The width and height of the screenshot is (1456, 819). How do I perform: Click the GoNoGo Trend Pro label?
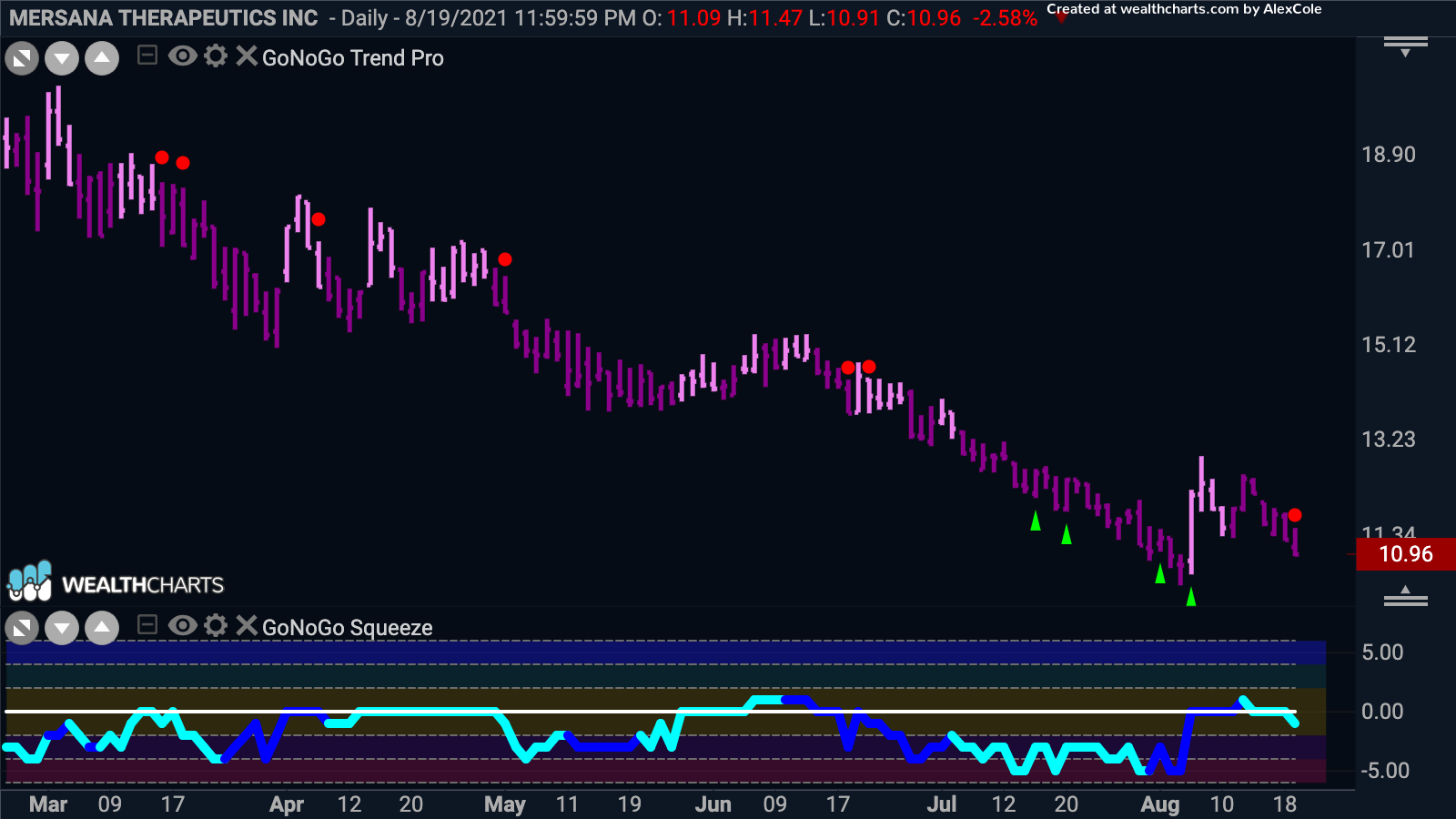tap(353, 58)
